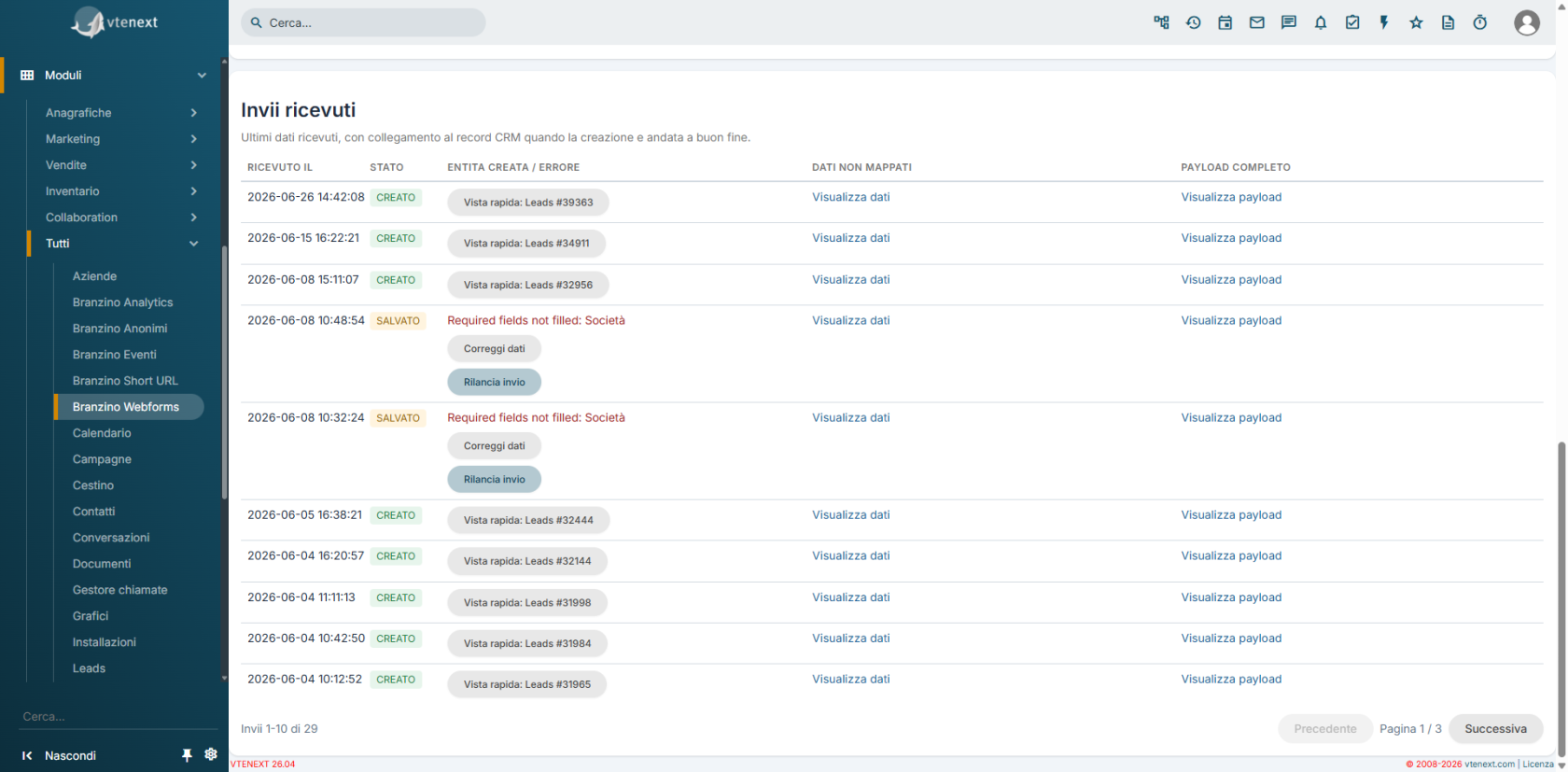This screenshot has height=772, width=1568.
Task: Toggle the sidebar pin icon
Action: 187,755
